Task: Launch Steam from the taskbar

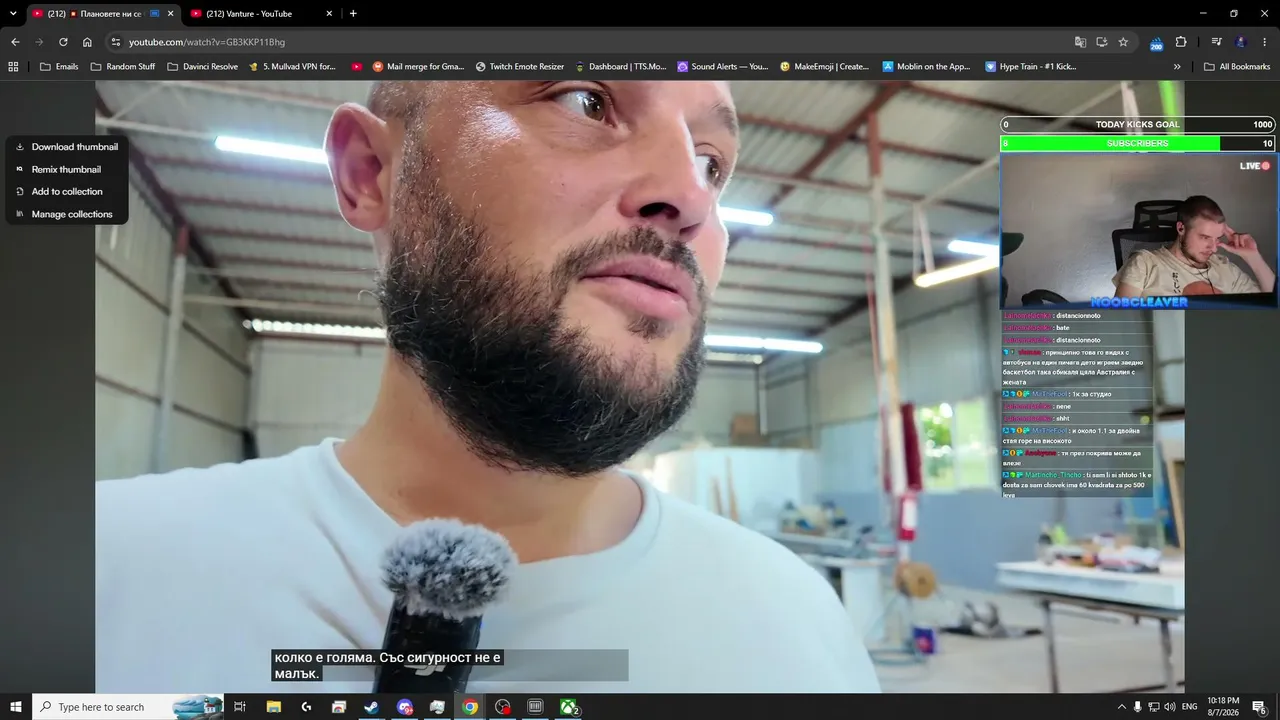Action: [x=371, y=707]
